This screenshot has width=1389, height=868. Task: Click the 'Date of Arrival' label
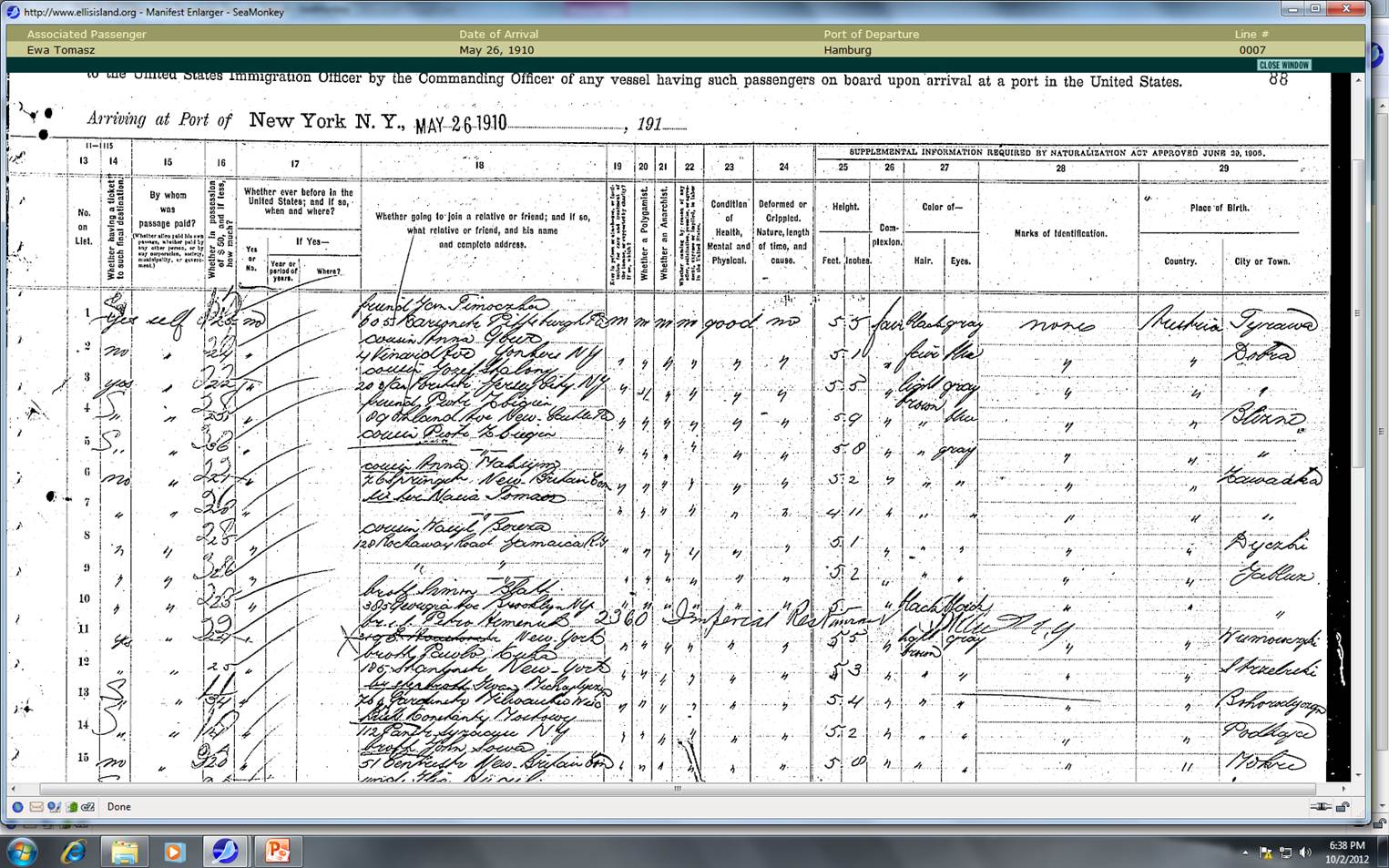498,34
